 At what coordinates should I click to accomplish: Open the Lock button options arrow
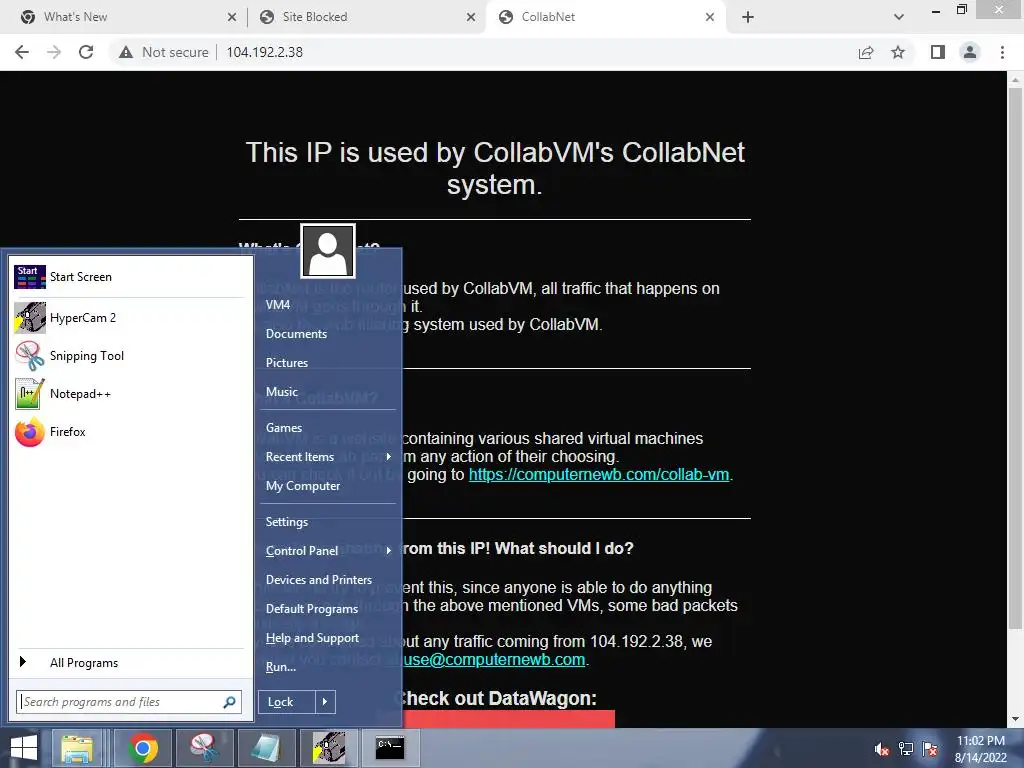click(x=325, y=702)
